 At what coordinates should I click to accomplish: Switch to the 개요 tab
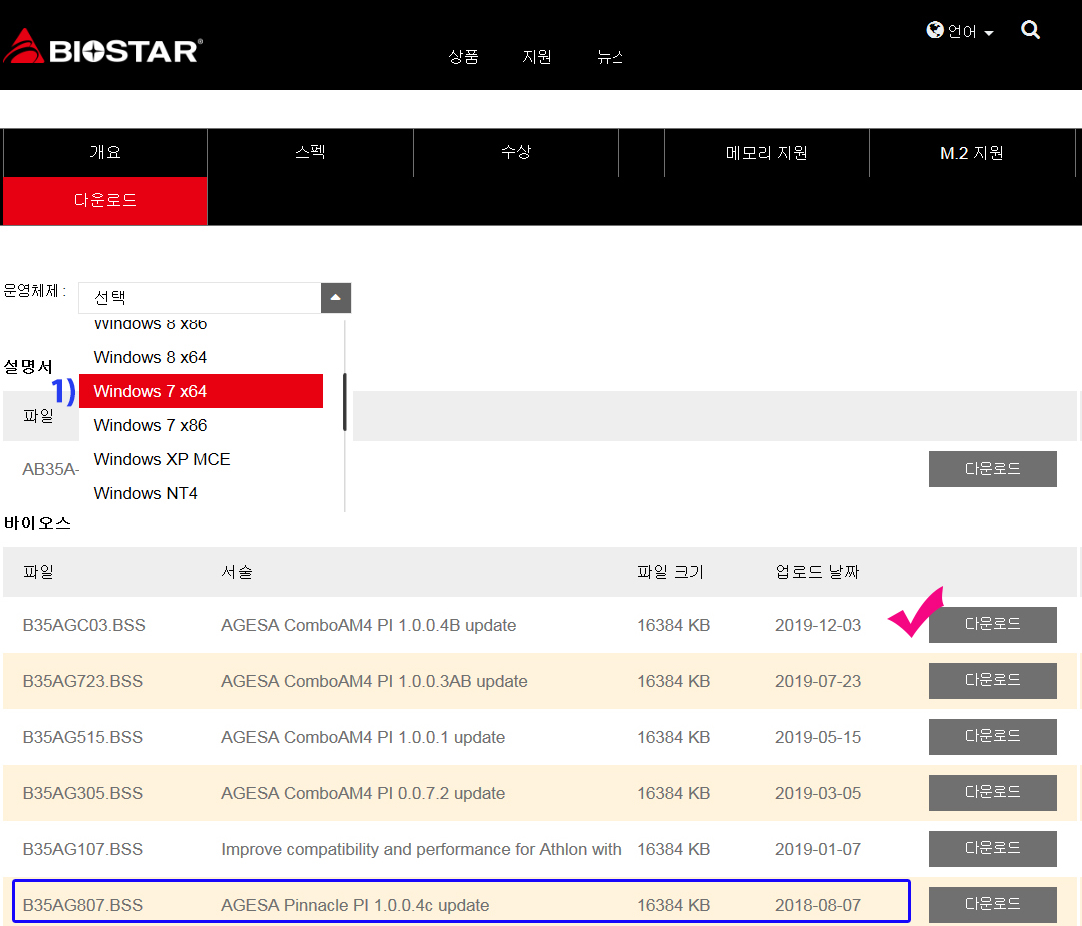point(106,152)
